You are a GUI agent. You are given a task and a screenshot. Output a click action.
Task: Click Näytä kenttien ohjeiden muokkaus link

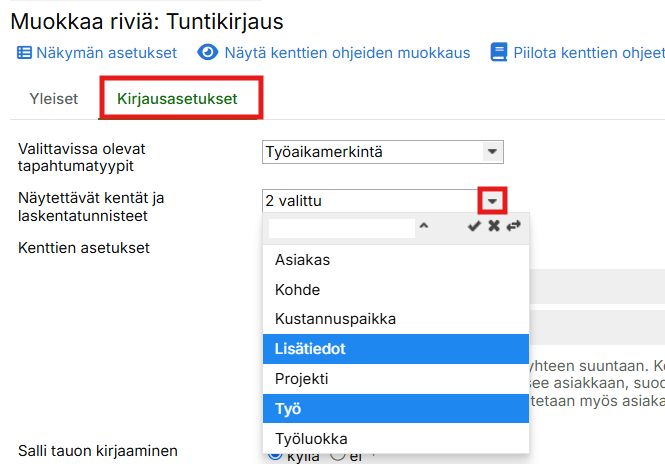coord(347,53)
